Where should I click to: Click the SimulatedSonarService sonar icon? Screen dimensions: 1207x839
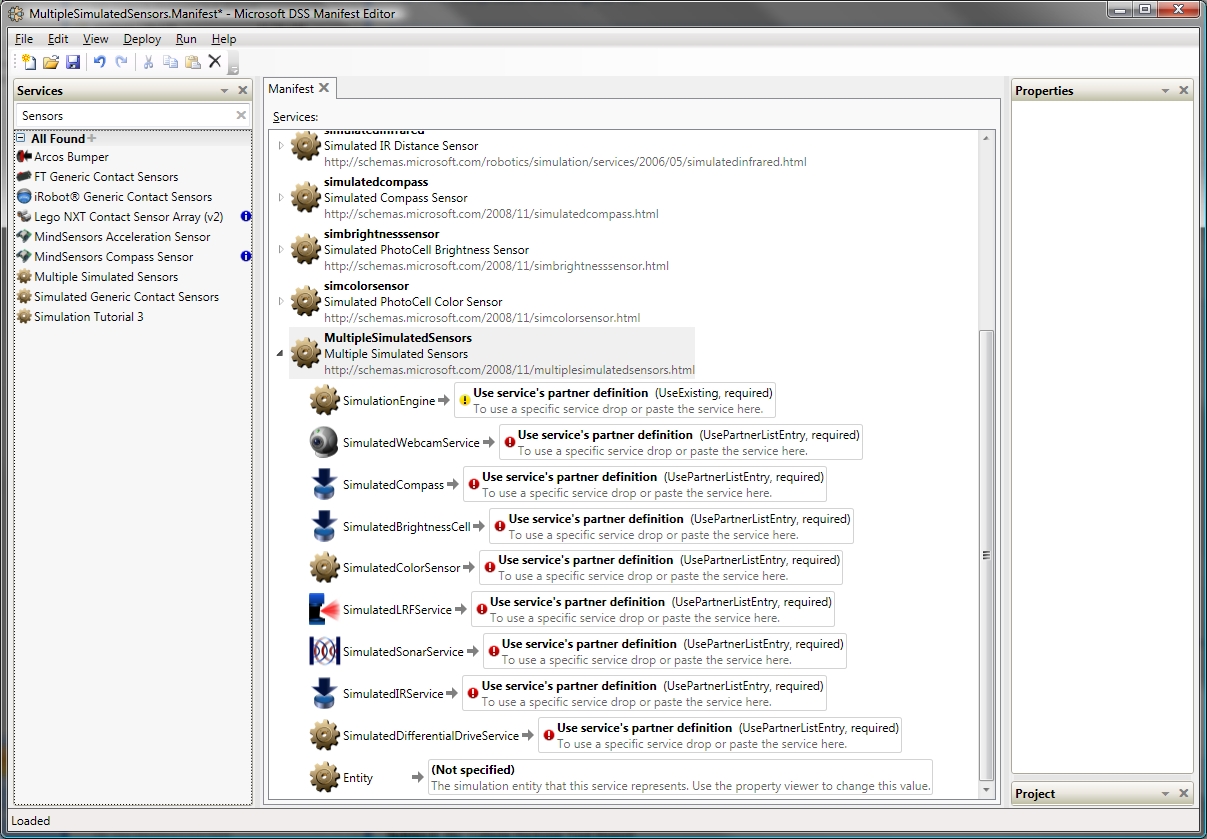point(324,651)
